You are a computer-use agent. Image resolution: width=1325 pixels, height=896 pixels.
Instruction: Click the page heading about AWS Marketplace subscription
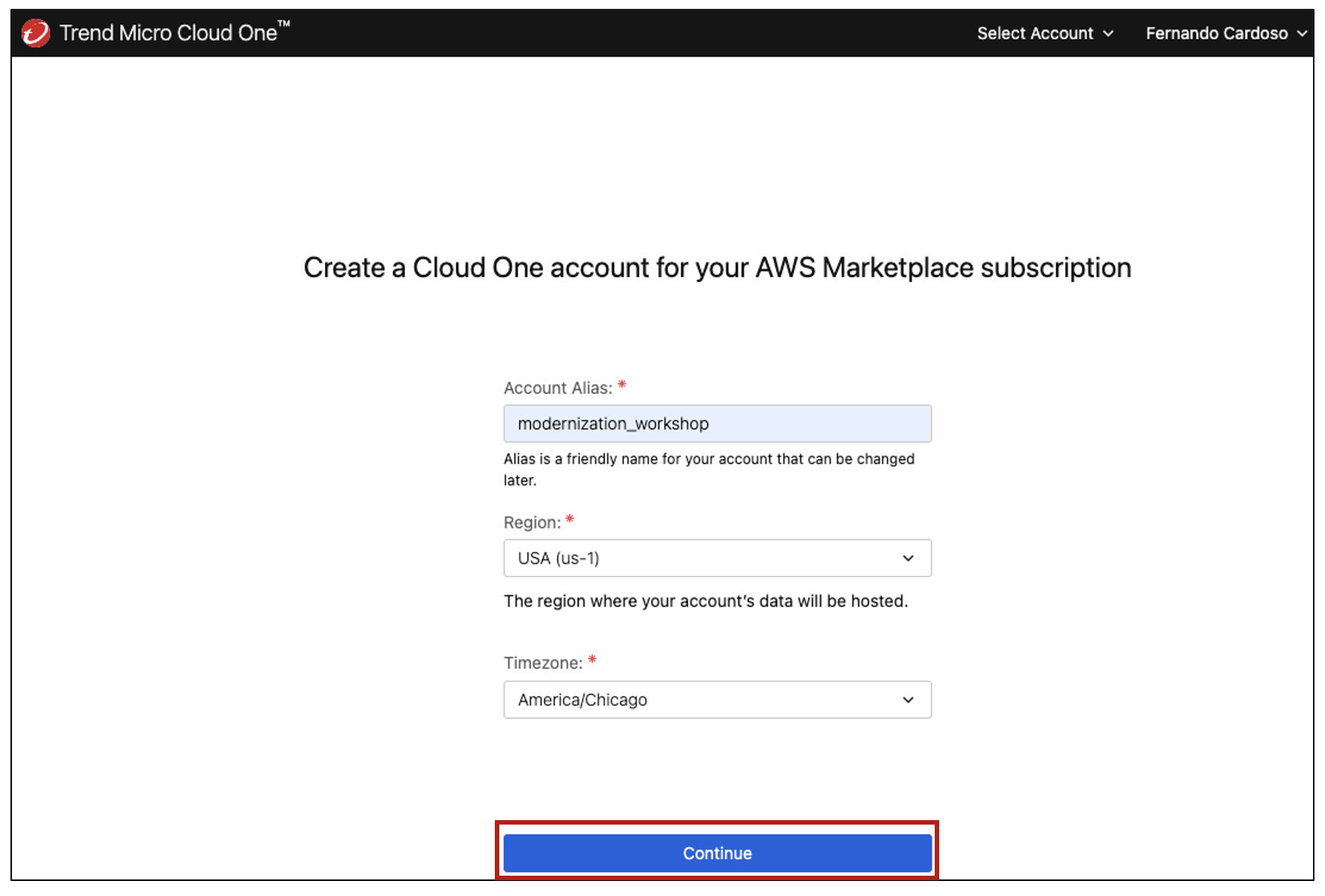[x=717, y=268]
